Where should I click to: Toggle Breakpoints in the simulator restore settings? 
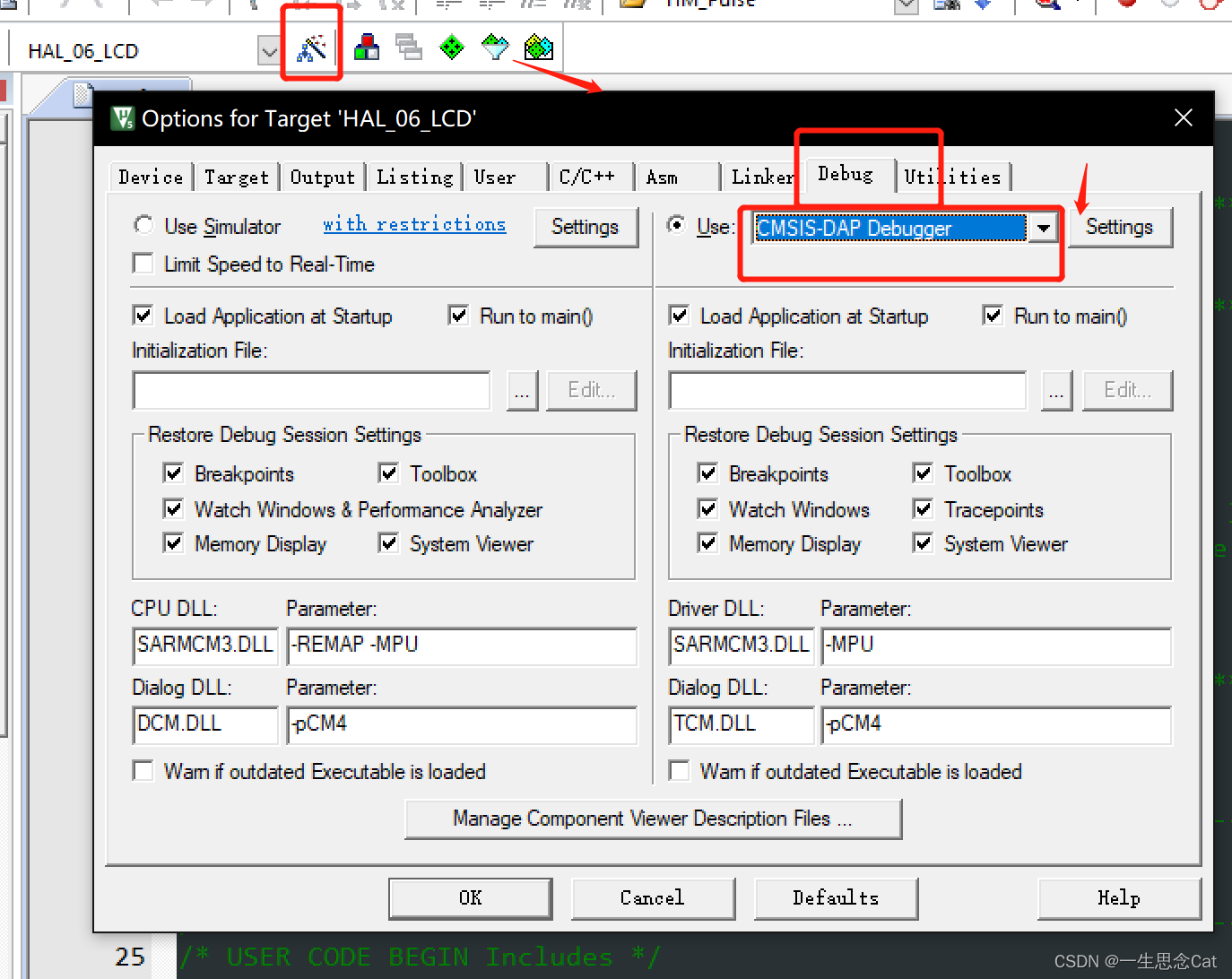pos(173,473)
